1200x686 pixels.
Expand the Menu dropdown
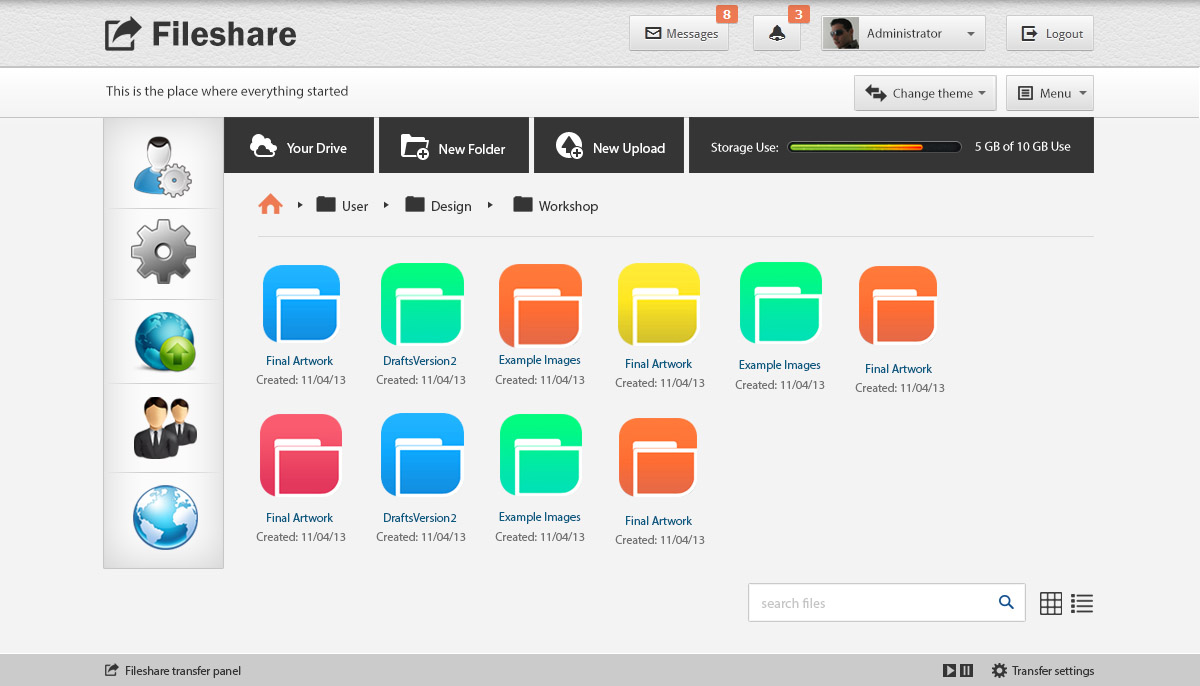coord(1049,93)
